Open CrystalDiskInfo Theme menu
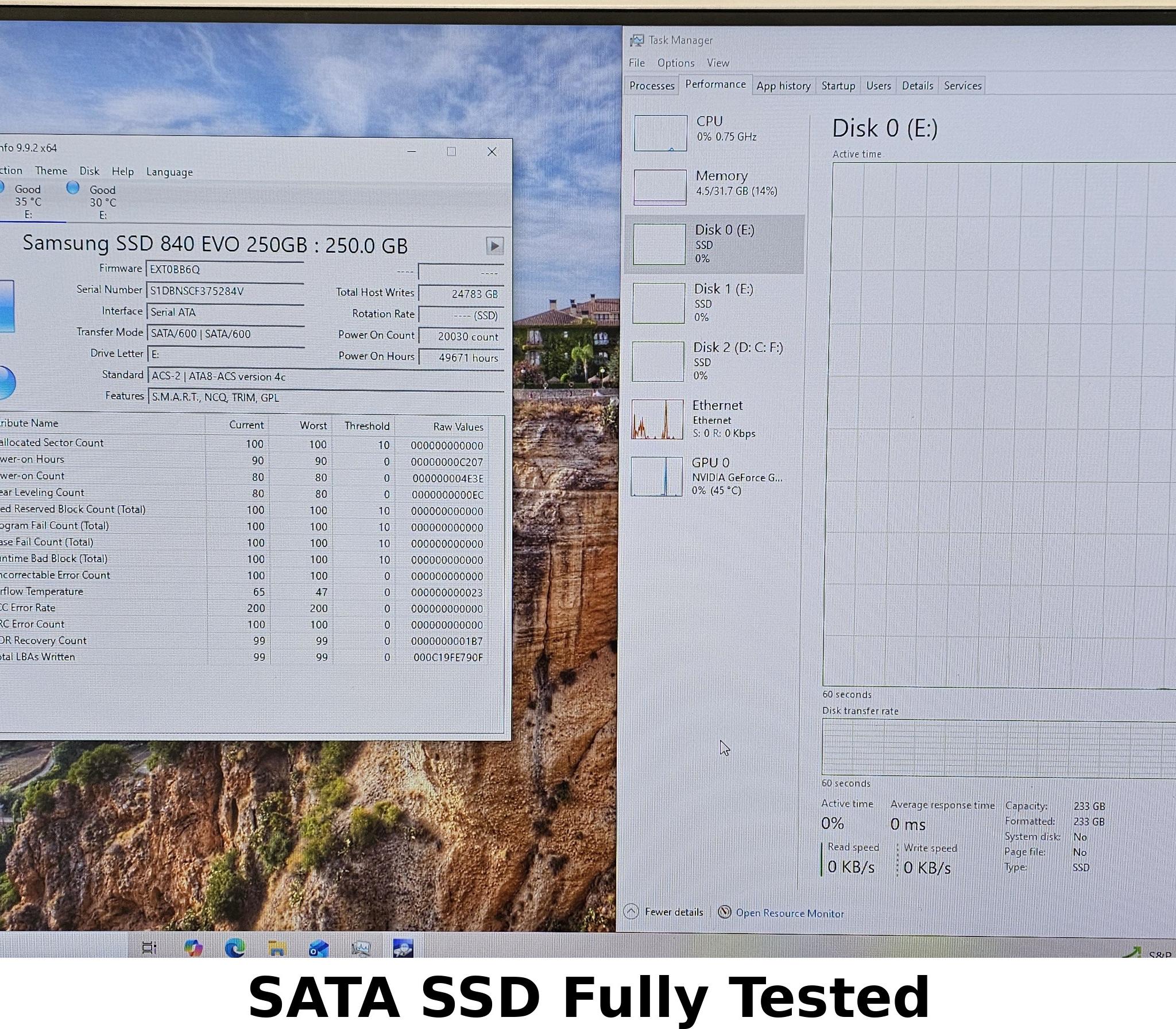The width and height of the screenshot is (1176, 1029). 51,171
